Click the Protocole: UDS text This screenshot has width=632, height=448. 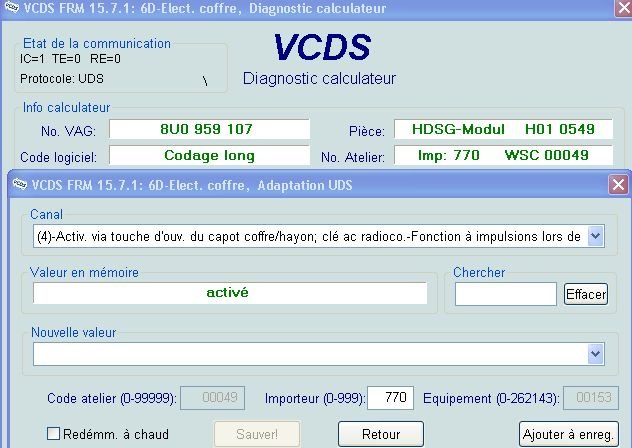point(62,79)
